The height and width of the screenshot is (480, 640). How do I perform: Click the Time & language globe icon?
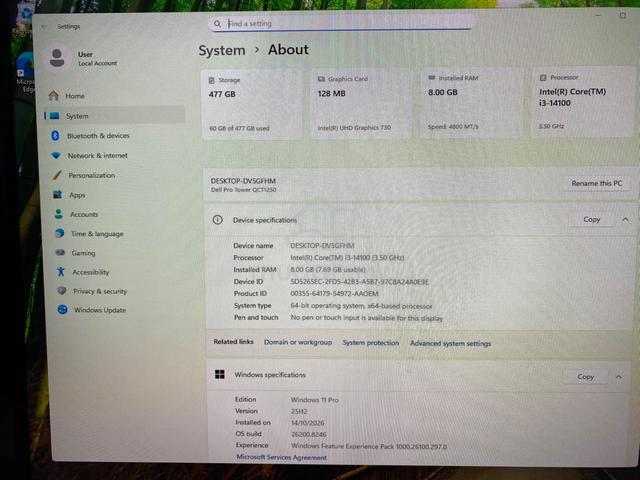click(x=60, y=233)
